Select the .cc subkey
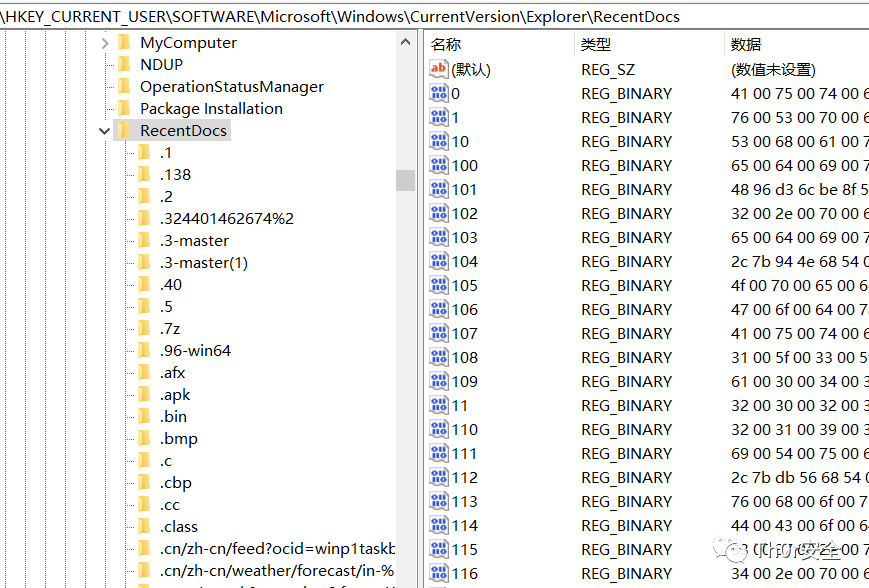The height and width of the screenshot is (588, 869). click(170, 505)
